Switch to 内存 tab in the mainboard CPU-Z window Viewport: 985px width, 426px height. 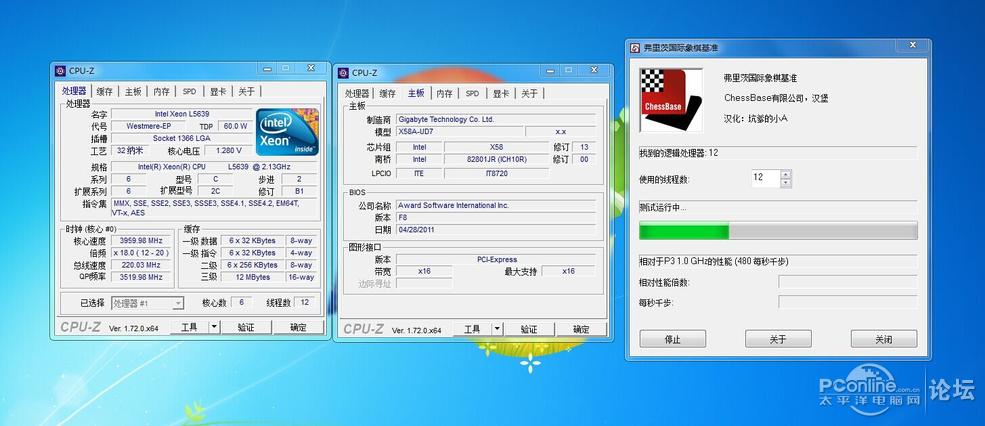point(444,93)
